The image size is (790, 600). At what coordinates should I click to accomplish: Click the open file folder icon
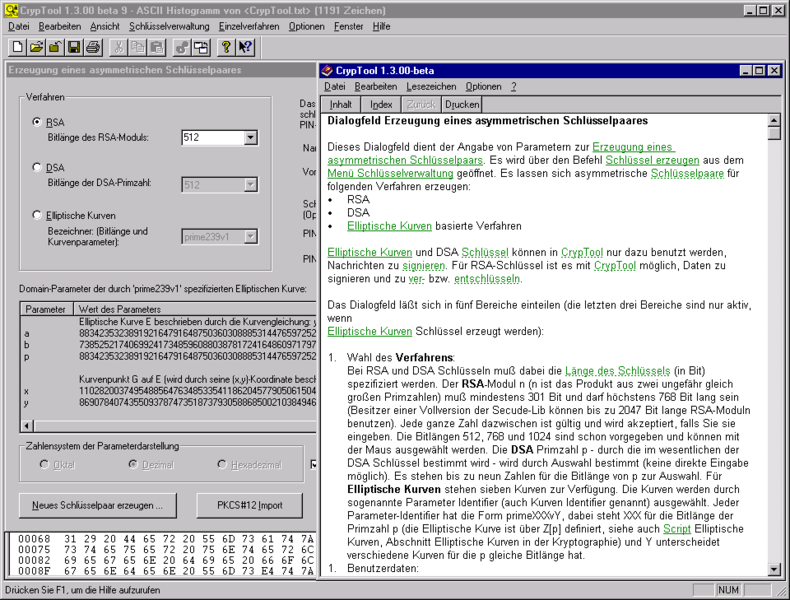[36, 47]
